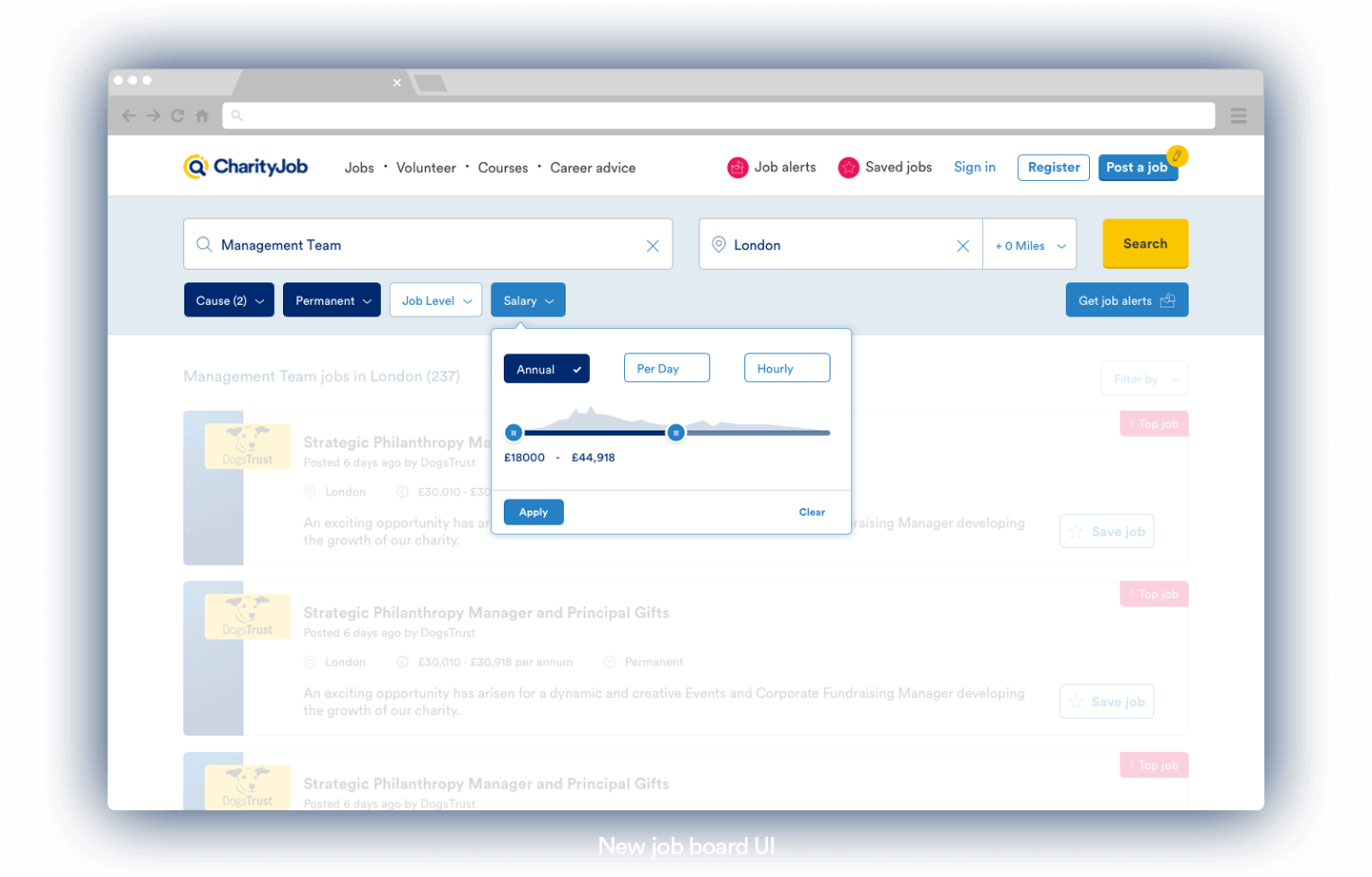The width and height of the screenshot is (1372, 877).
Task: Reload page with refresh icon
Action: point(177,115)
